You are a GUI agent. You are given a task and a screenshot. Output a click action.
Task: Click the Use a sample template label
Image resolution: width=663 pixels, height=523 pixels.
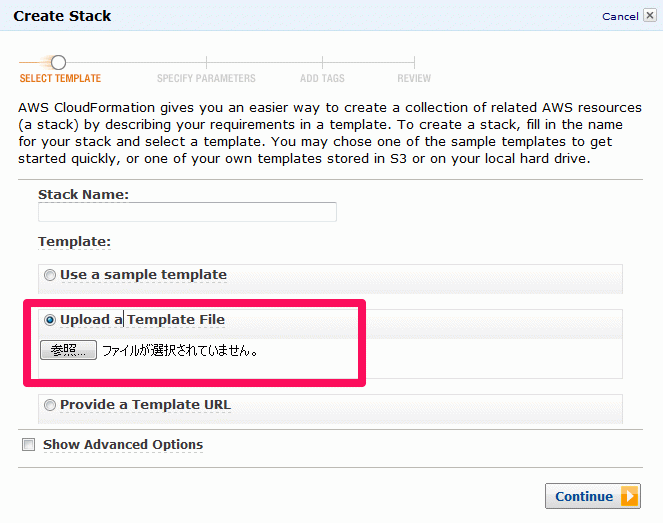(143, 275)
